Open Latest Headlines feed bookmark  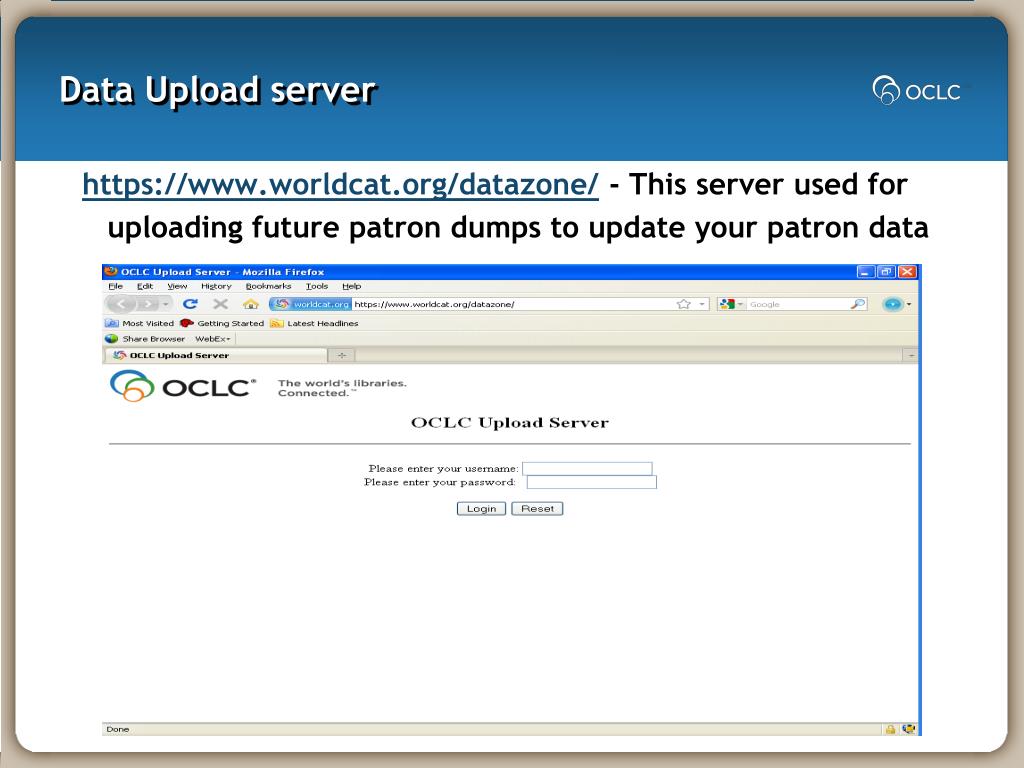[314, 323]
